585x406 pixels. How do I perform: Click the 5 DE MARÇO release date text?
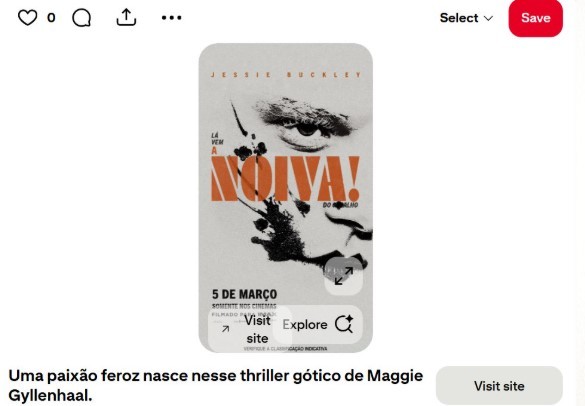click(244, 294)
